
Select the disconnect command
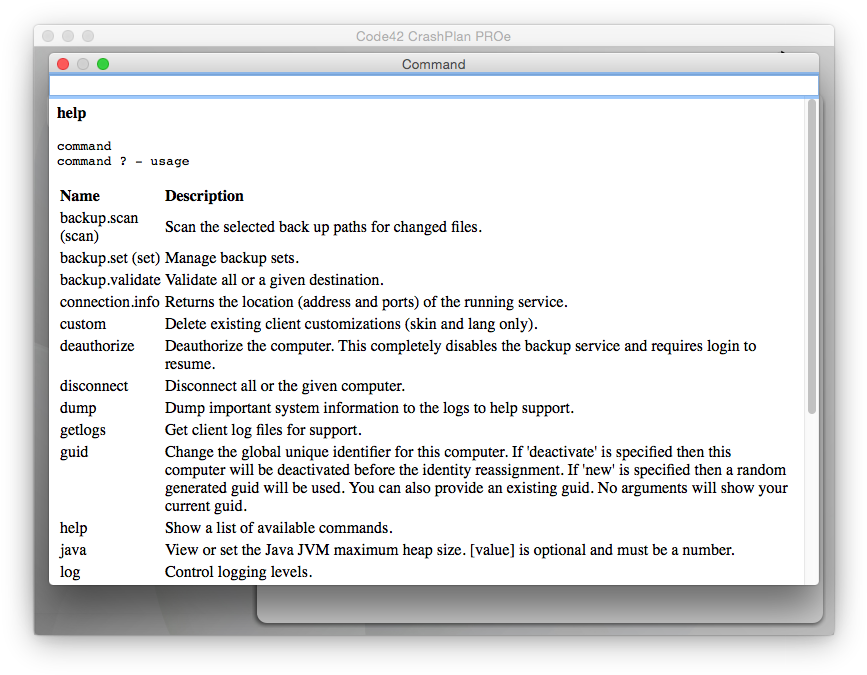[93, 385]
